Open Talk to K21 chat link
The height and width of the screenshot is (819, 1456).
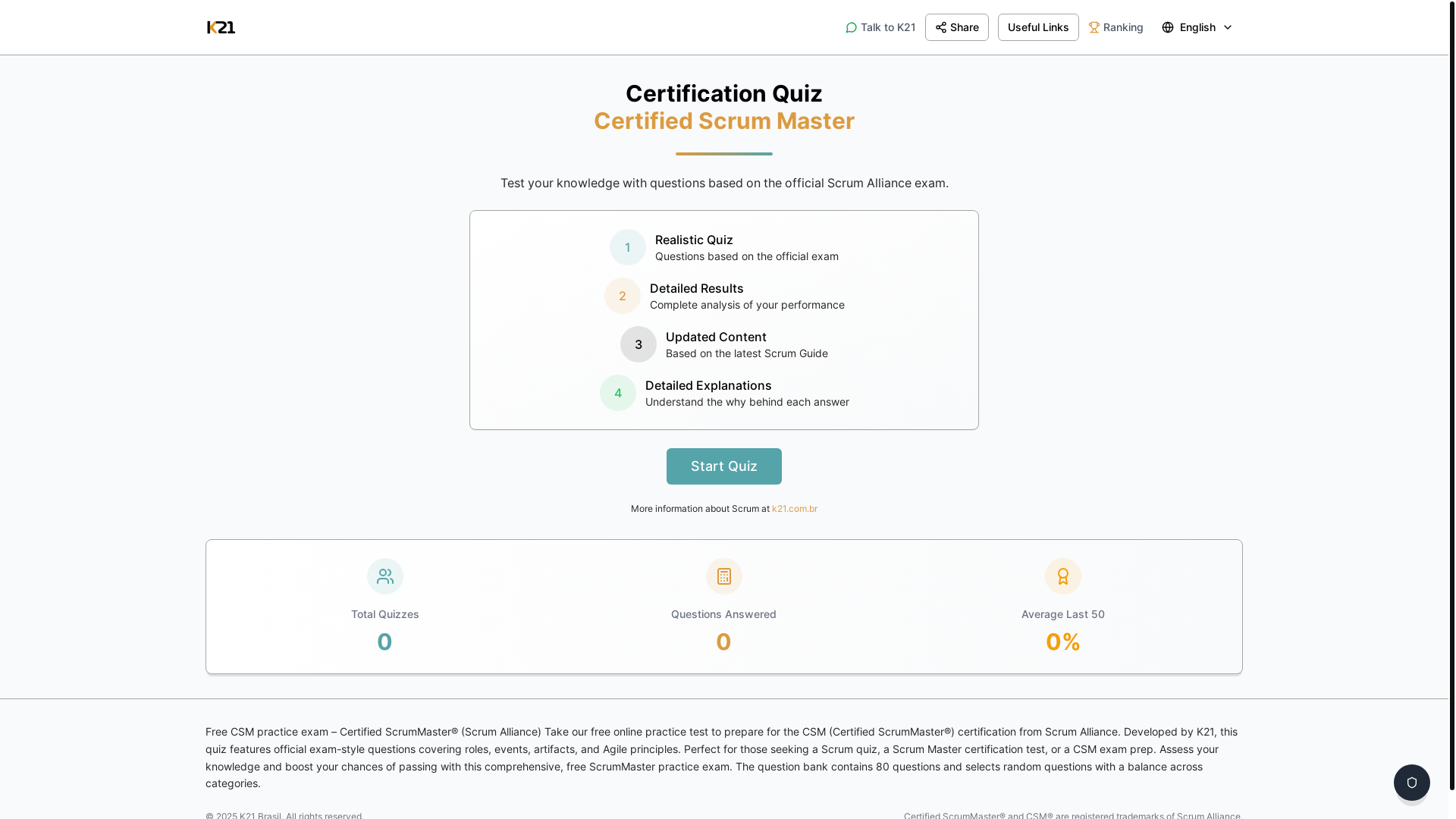(880, 27)
